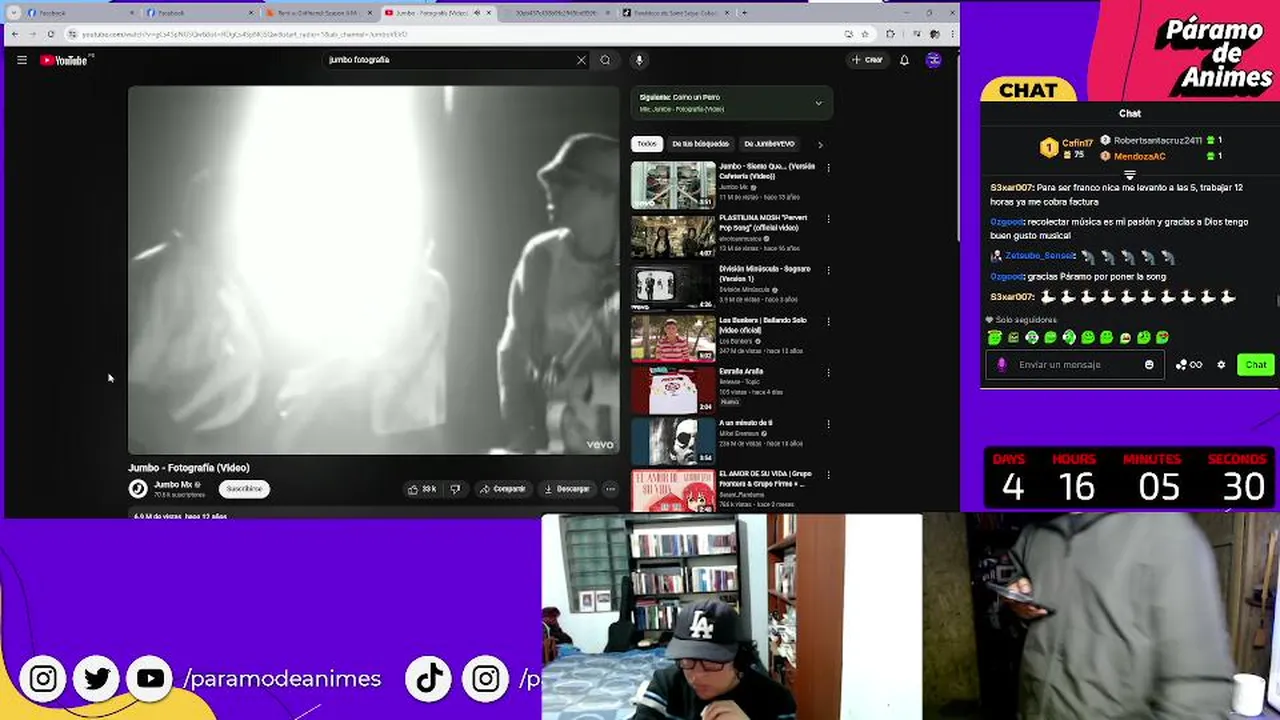Like the video with thumbs-up 33 k
Screen dimensions: 1280x720
pos(422,489)
